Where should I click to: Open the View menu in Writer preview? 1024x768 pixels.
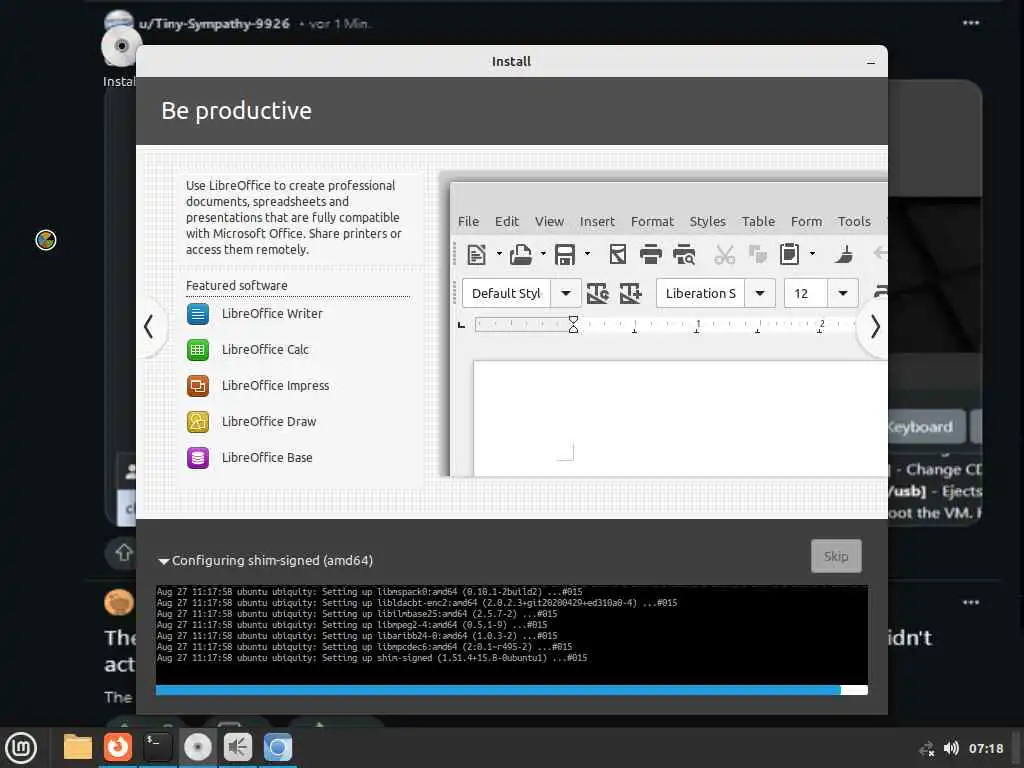549,222
